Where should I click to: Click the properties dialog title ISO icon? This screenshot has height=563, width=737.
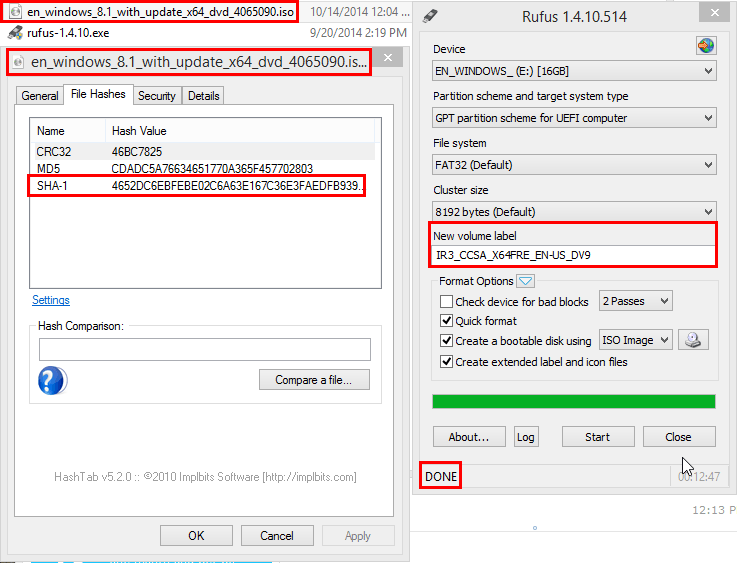coord(18,62)
